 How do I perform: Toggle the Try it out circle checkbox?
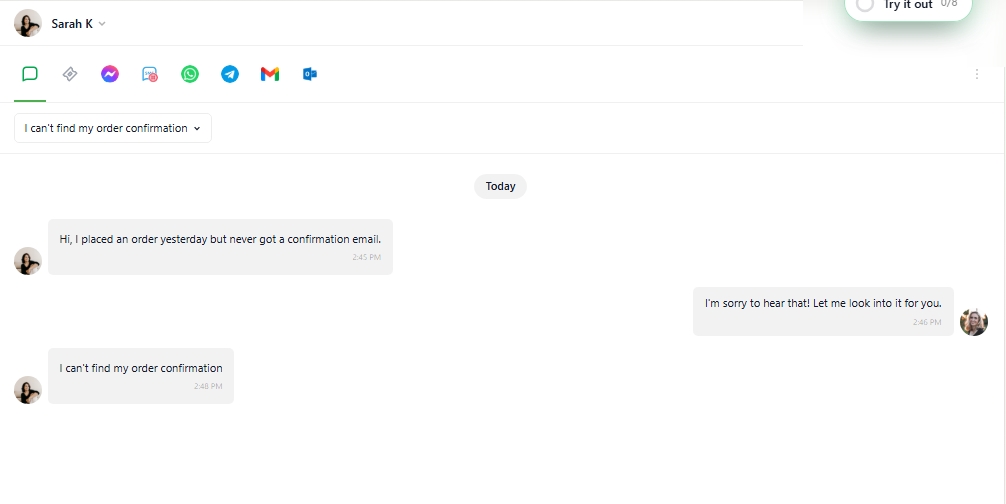[865, 4]
